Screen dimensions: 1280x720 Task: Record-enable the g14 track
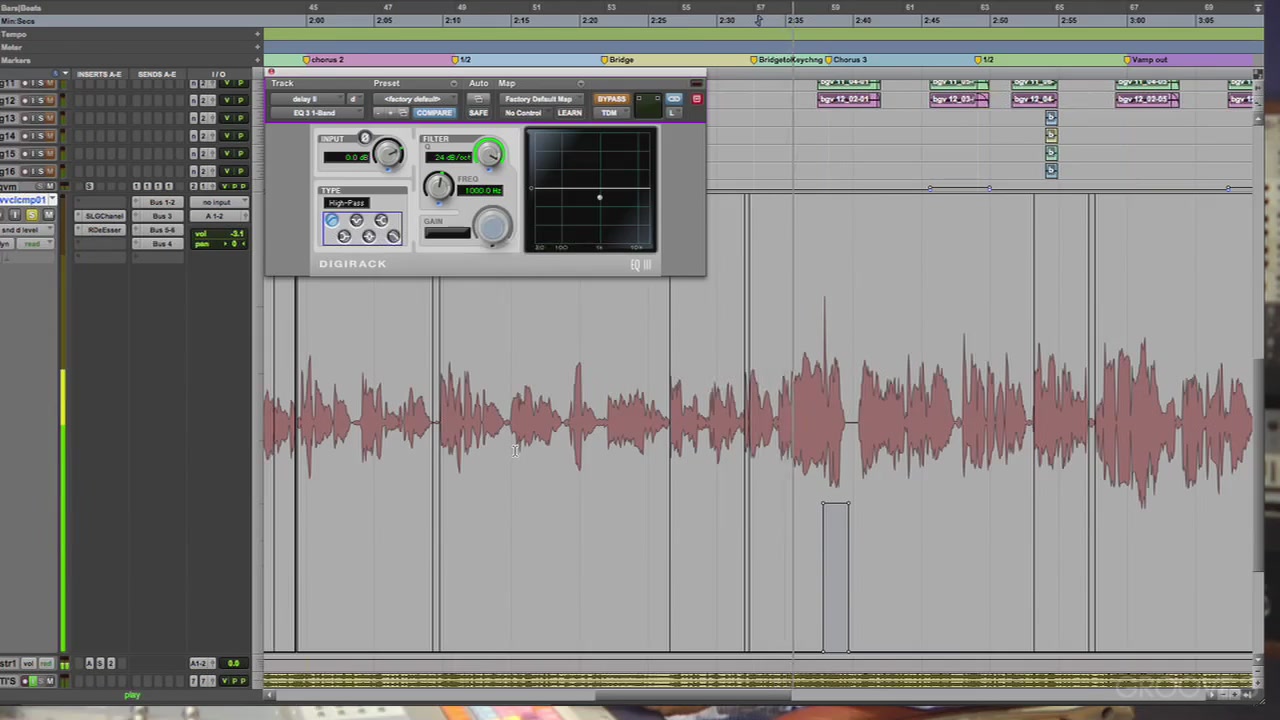click(x=25, y=136)
